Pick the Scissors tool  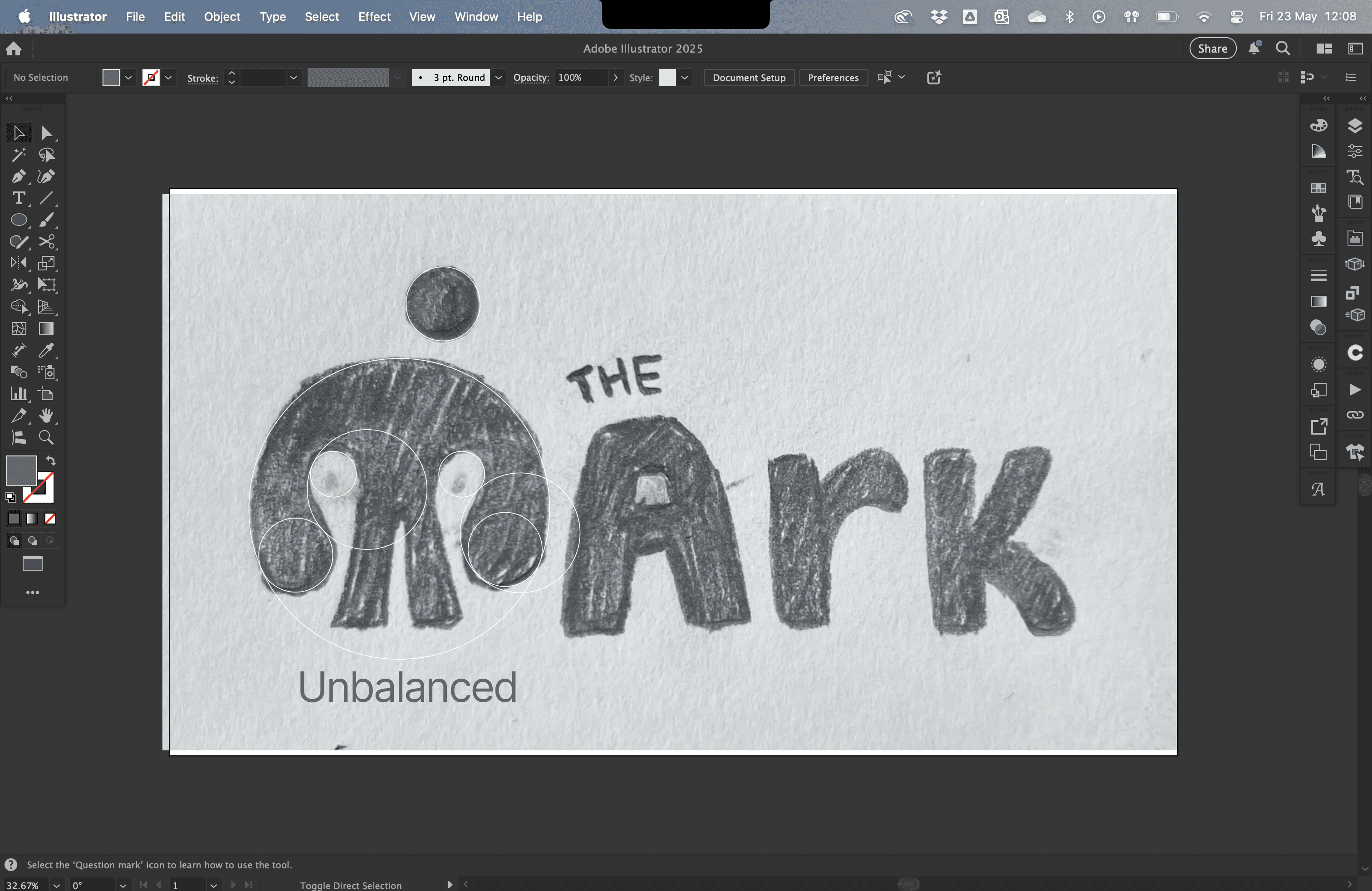click(46, 241)
